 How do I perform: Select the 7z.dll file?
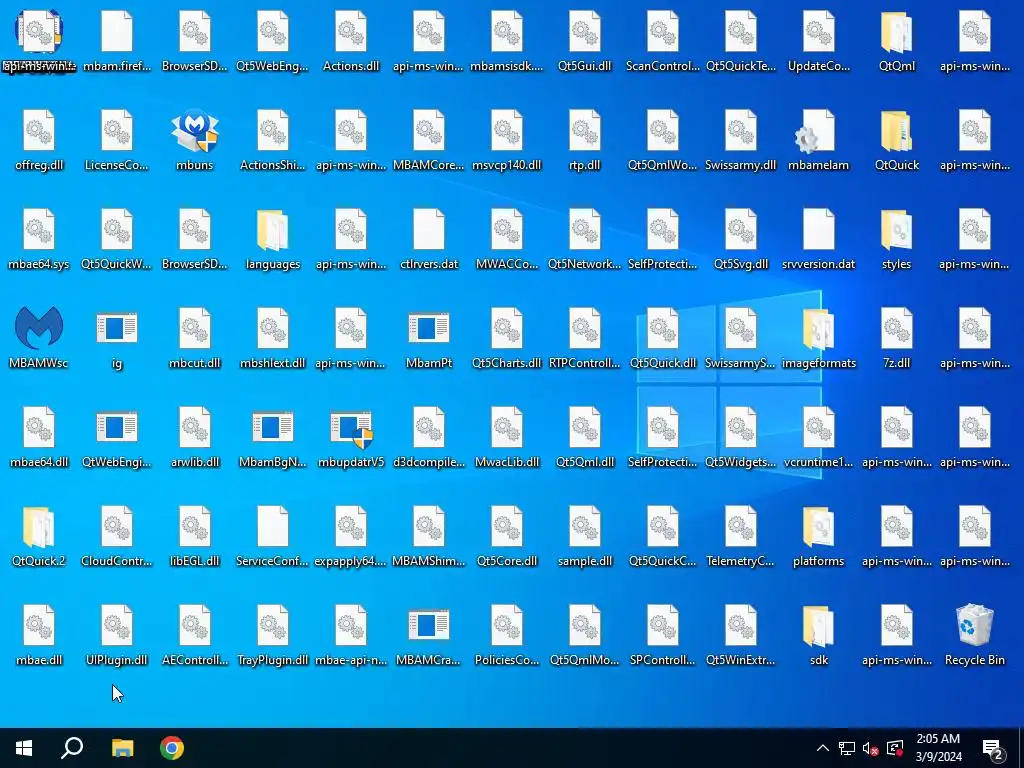coord(896,328)
